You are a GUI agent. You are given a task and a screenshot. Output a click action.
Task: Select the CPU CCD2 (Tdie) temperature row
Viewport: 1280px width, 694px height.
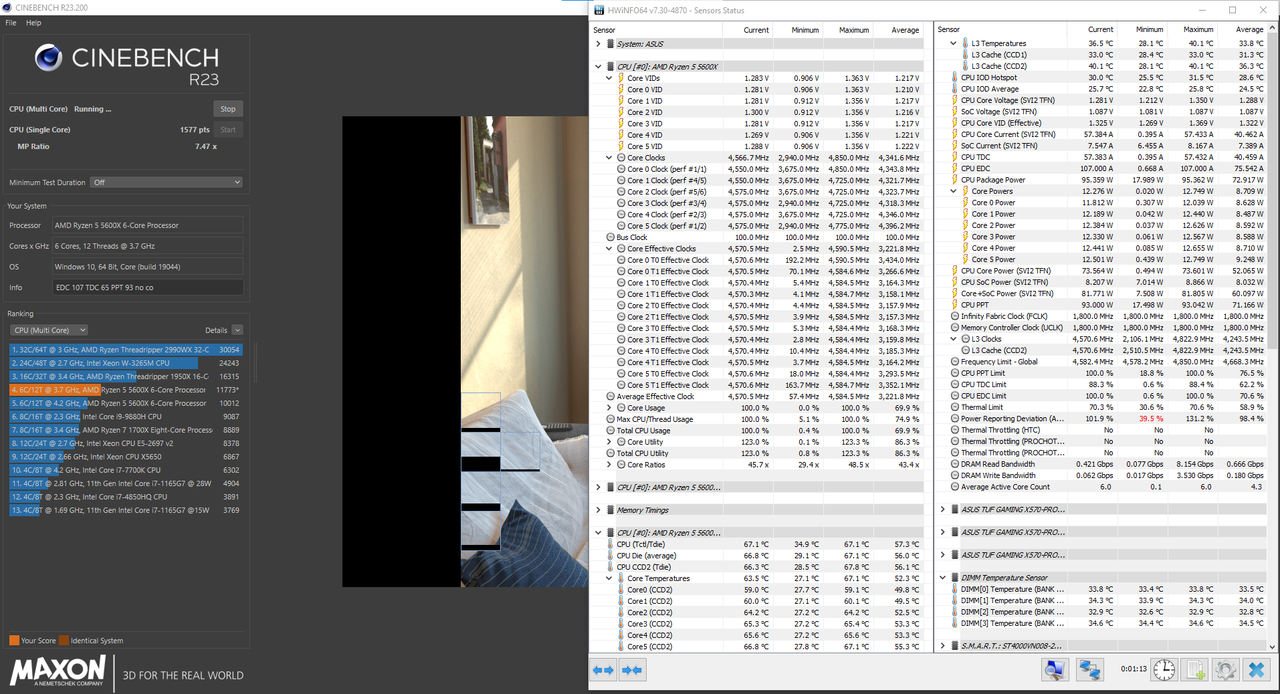click(758, 566)
